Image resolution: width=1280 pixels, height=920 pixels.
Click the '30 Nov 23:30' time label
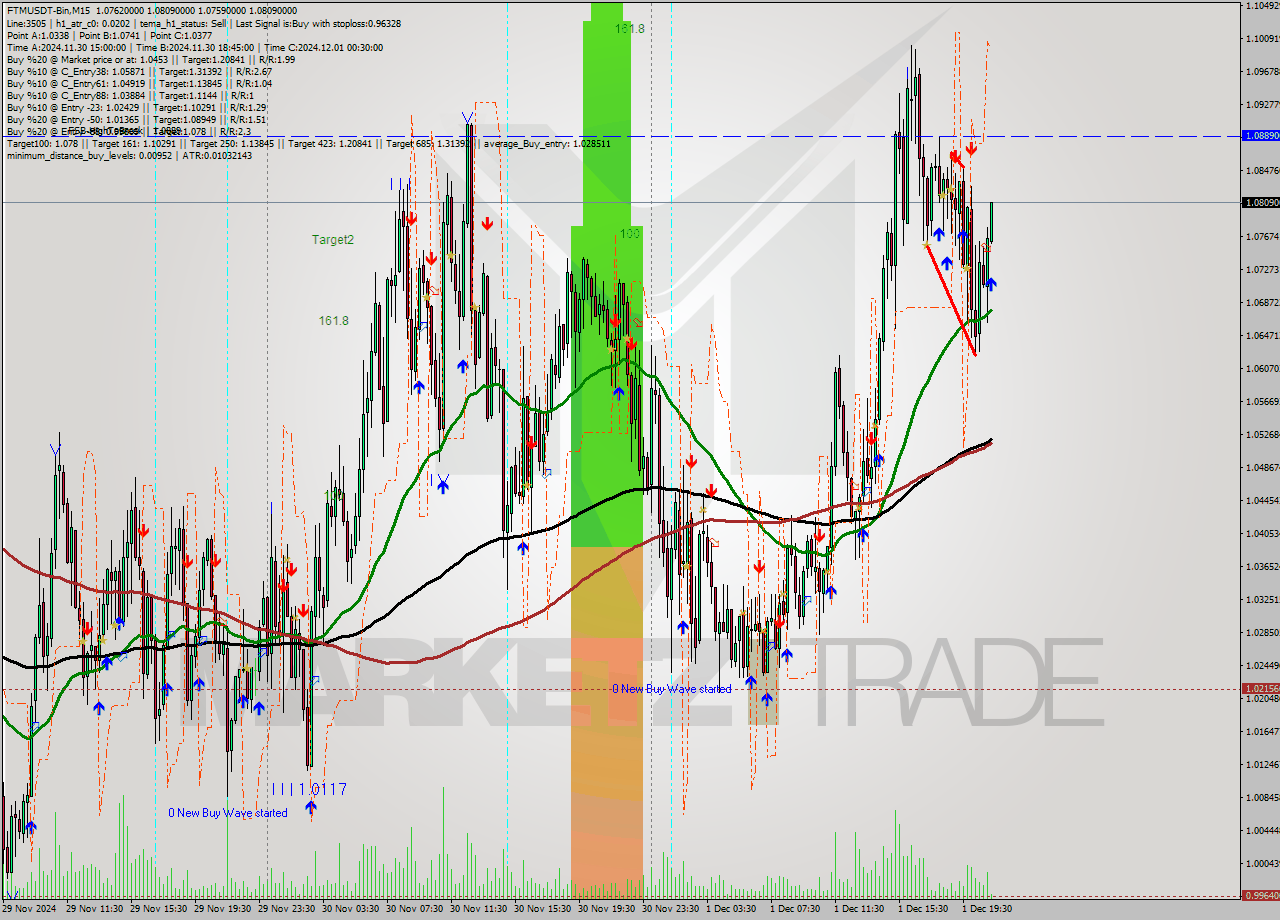coord(671,909)
